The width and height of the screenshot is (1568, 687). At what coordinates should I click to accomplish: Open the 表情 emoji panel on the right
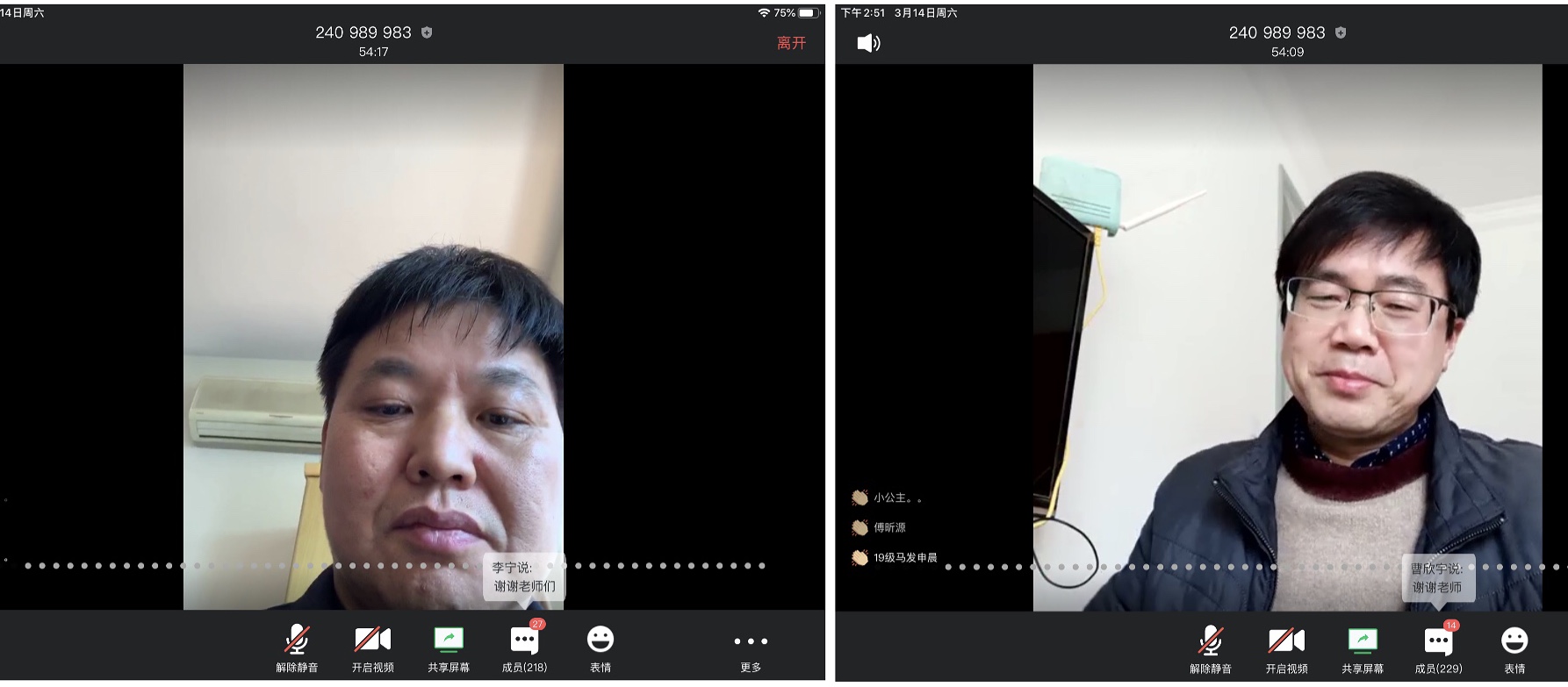1514,648
